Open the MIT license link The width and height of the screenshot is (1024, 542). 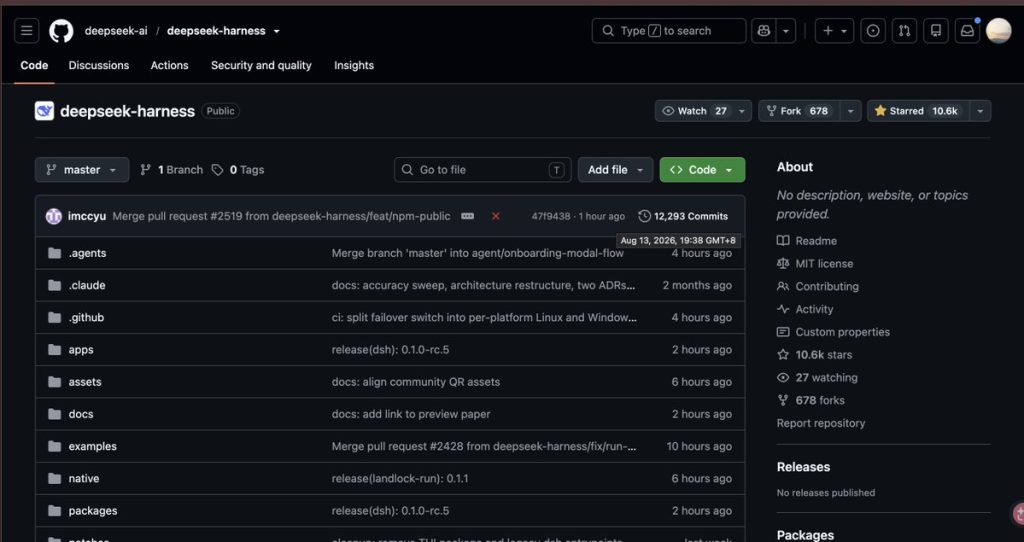coord(824,264)
